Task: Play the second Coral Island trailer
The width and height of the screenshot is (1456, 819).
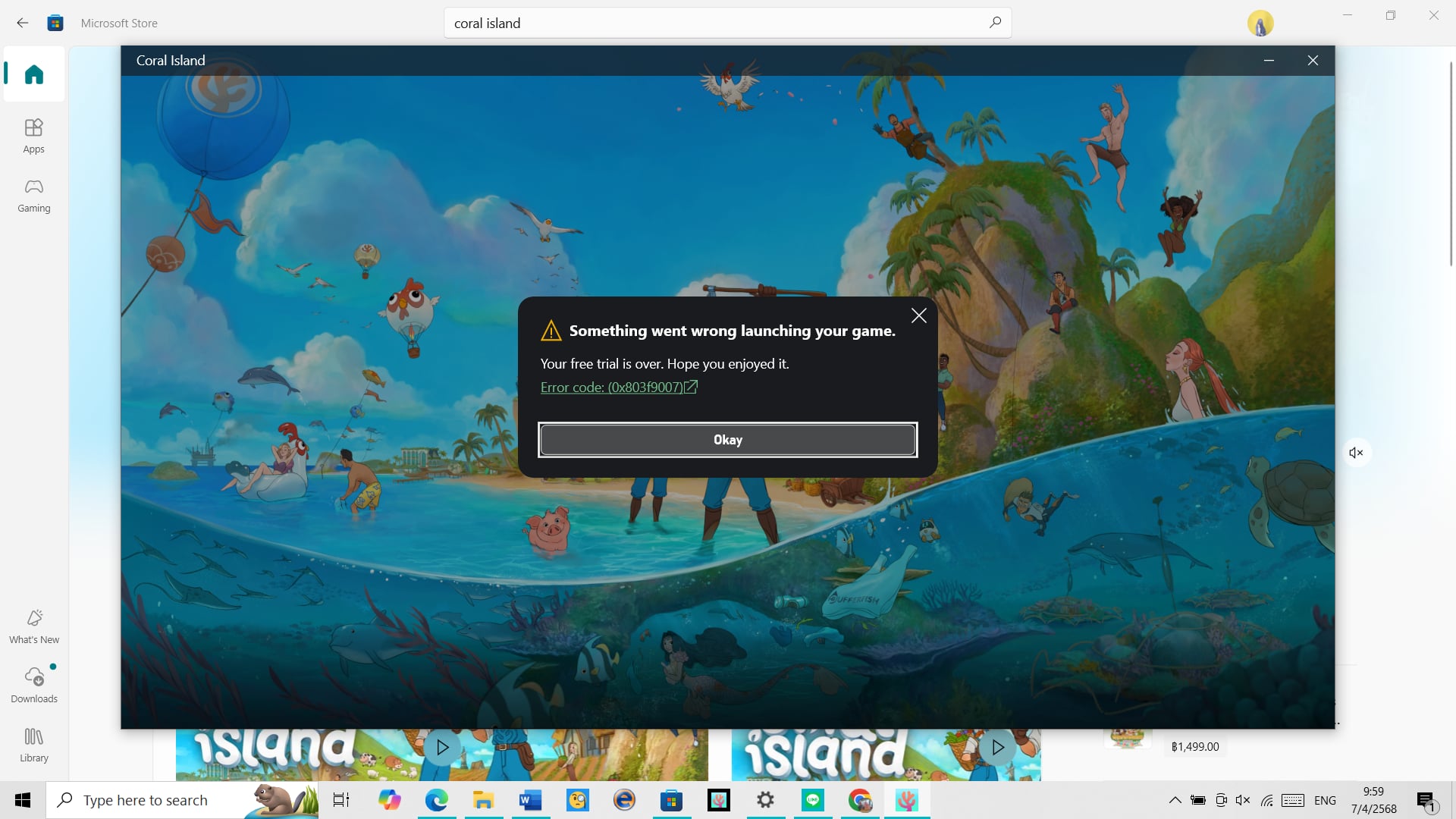Action: tap(998, 748)
